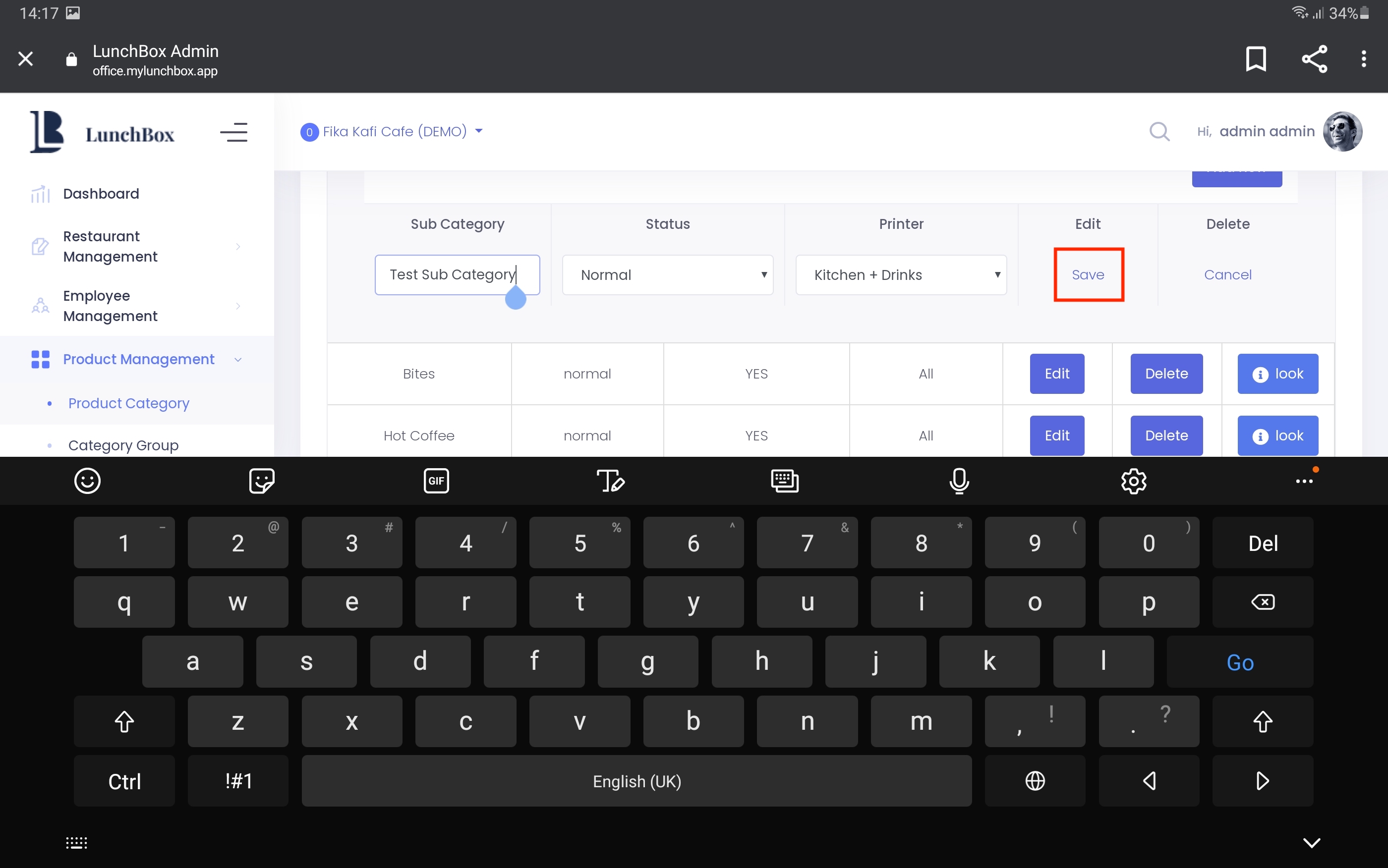Open Dashboard from the sidebar
This screenshot has width=1388, height=868.
coord(101,193)
